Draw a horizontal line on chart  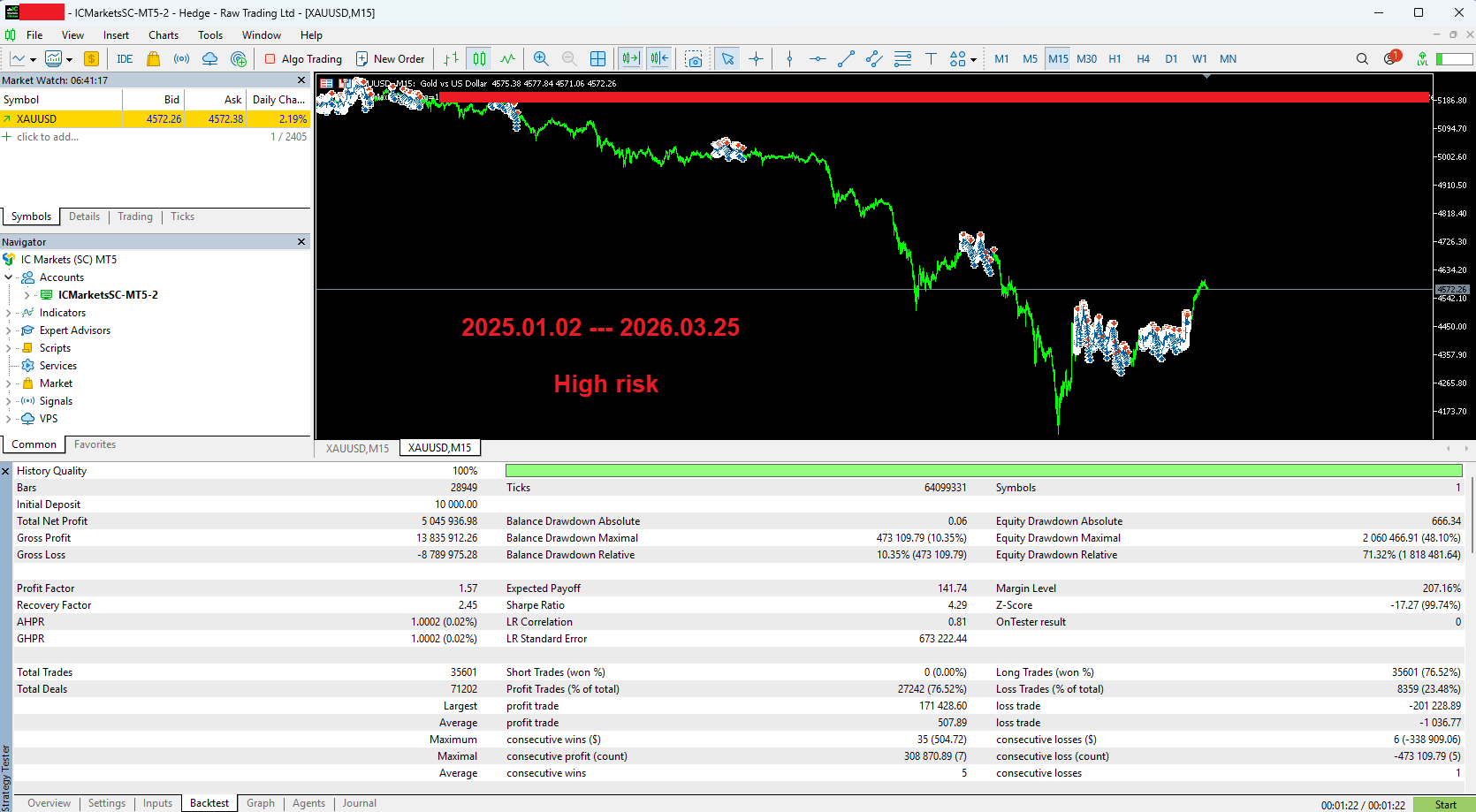coord(818,59)
